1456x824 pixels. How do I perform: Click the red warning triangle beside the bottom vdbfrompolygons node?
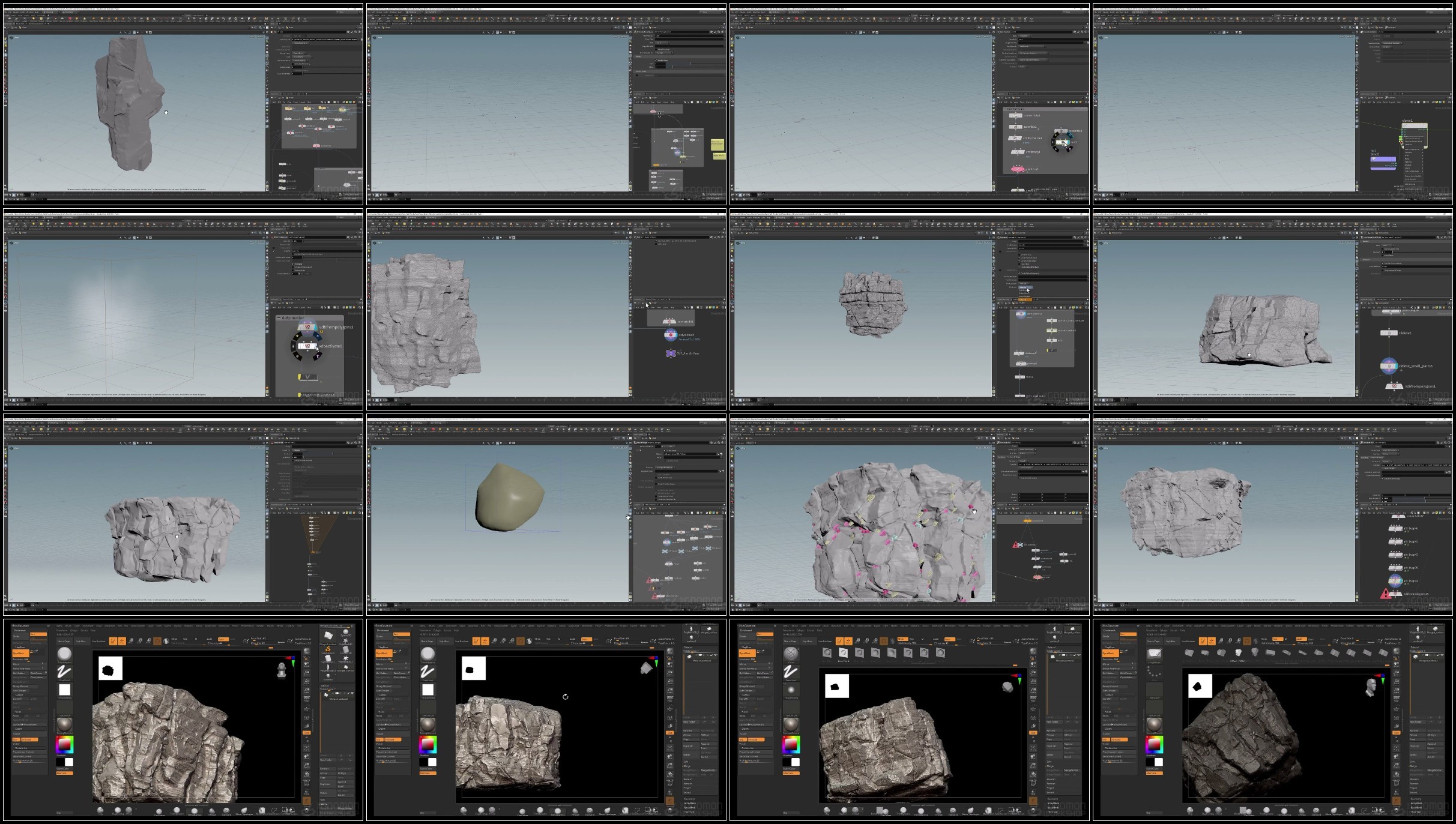(x=1386, y=594)
